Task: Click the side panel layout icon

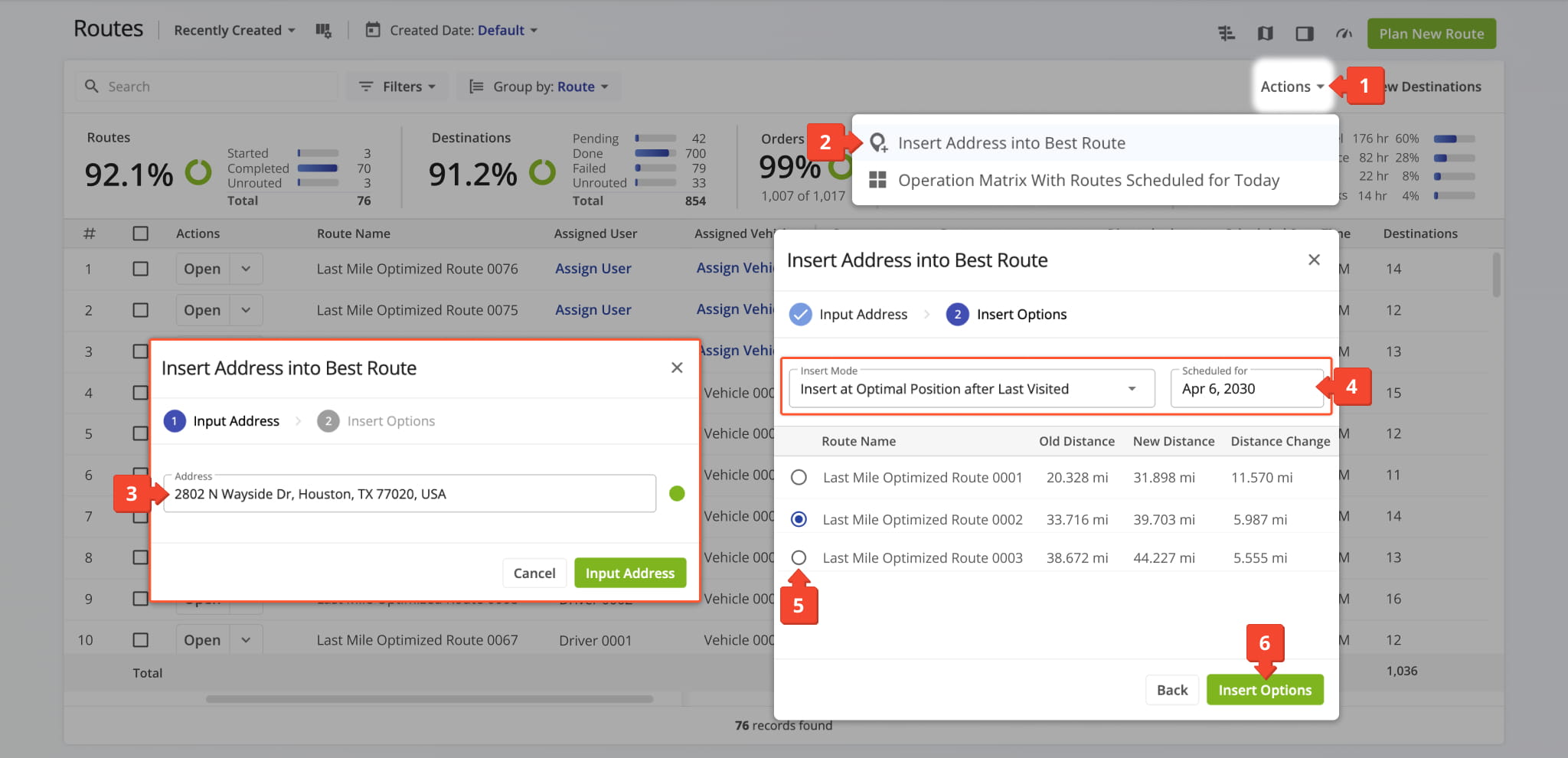Action: point(1305,33)
